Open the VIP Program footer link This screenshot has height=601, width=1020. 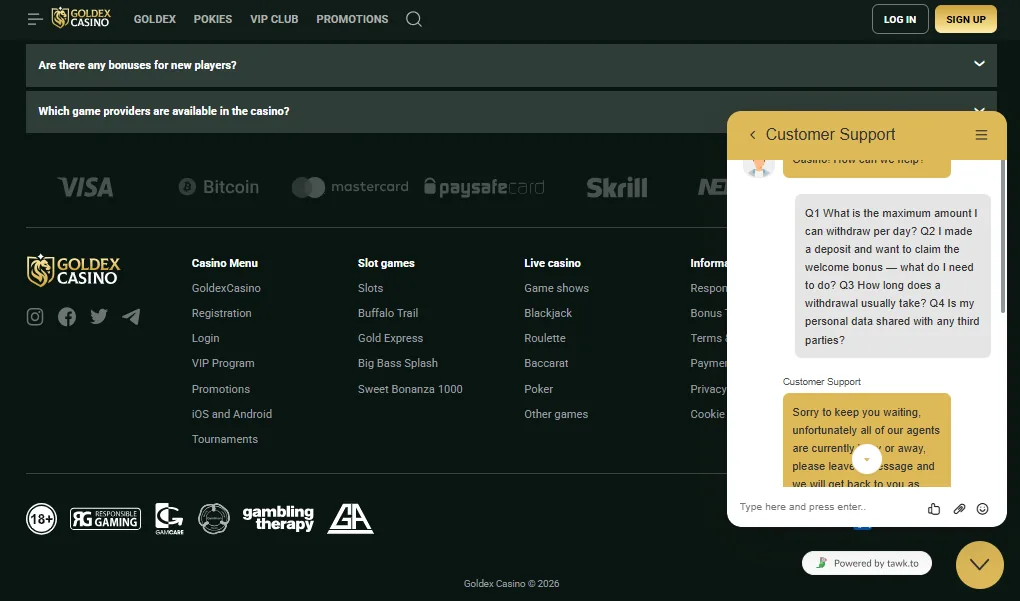[x=223, y=363]
